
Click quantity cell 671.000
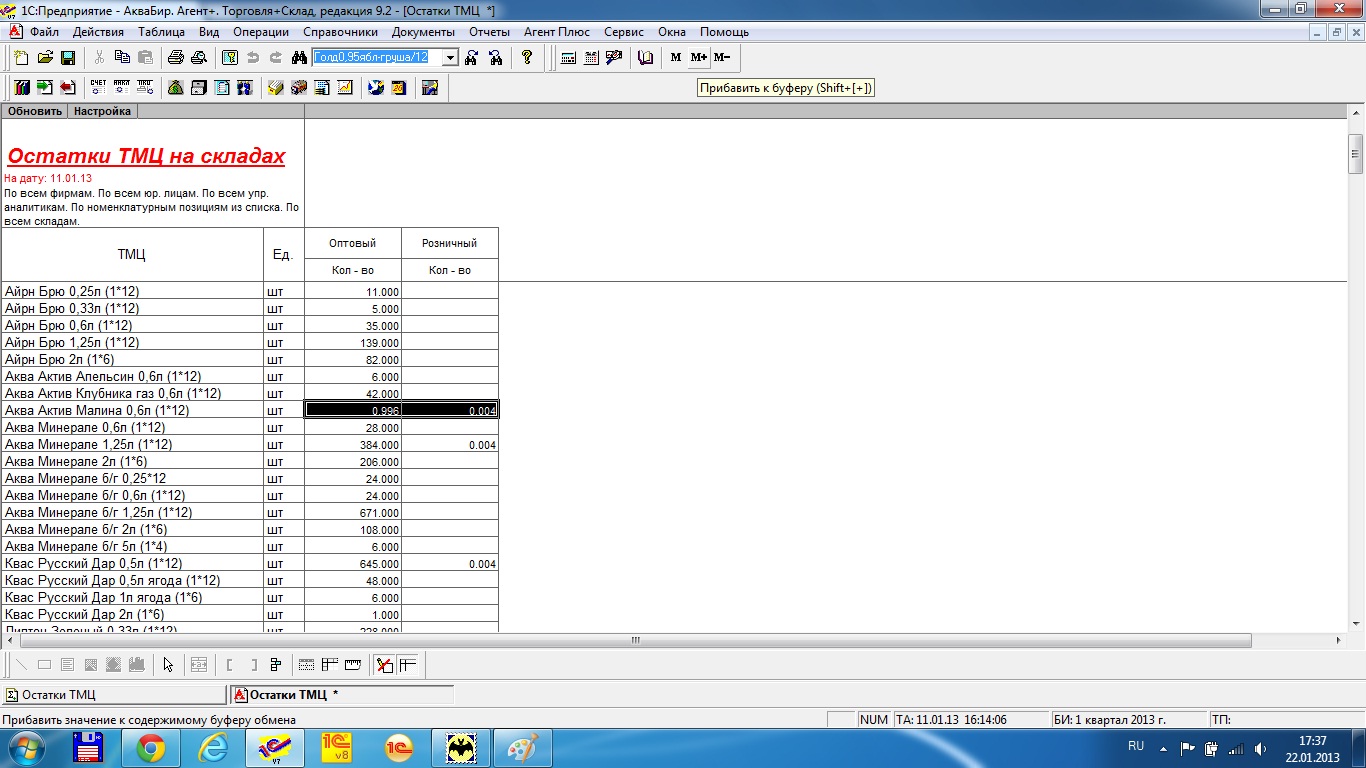[353, 513]
